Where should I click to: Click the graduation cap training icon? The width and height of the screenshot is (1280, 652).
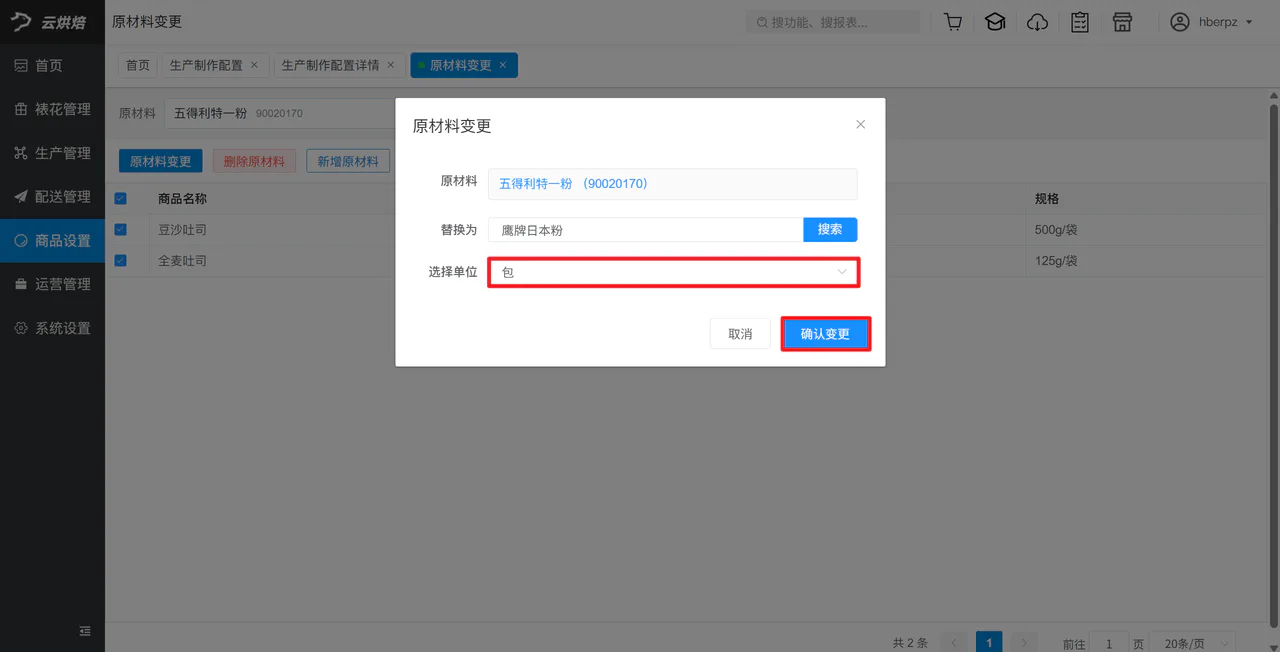point(995,22)
